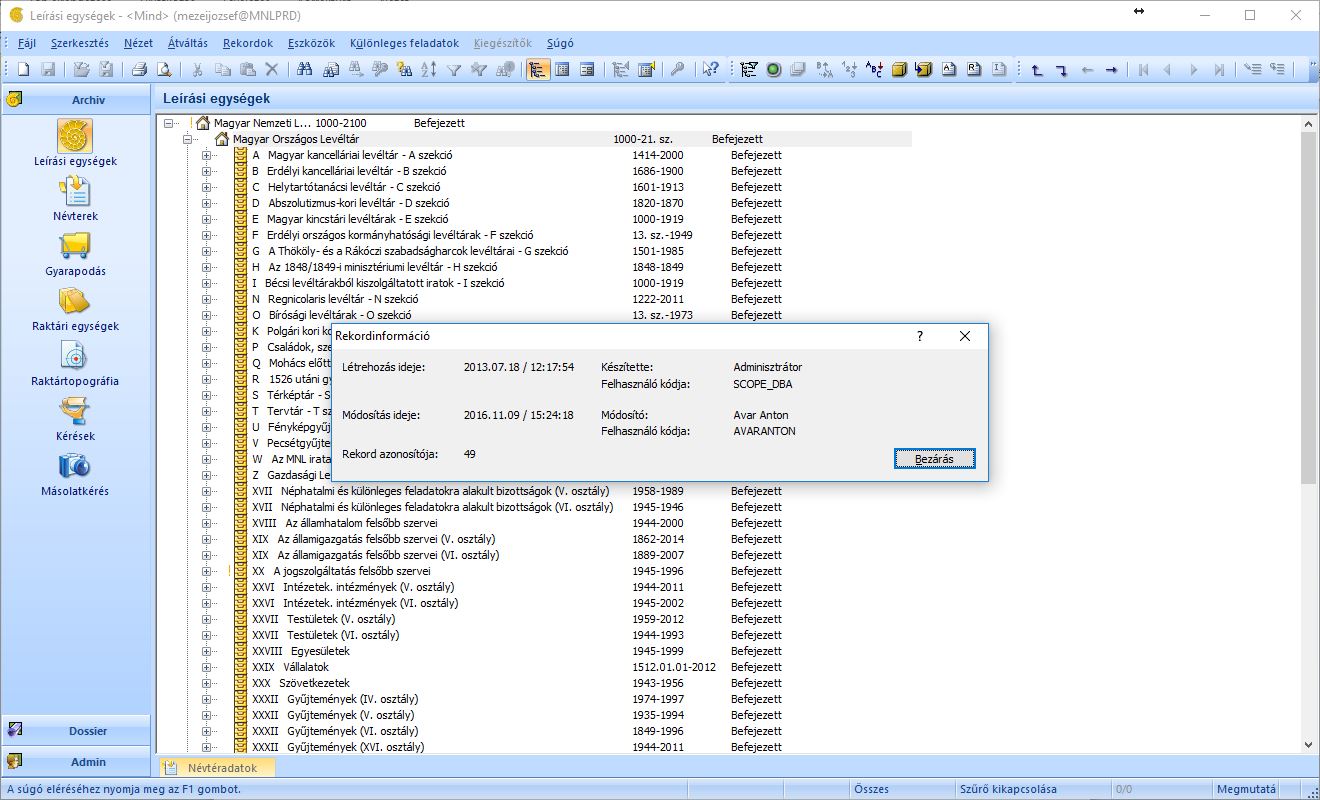Open the Gyarapodás sidebar icon
Screen dimensions: 1320x800
[x=75, y=253]
